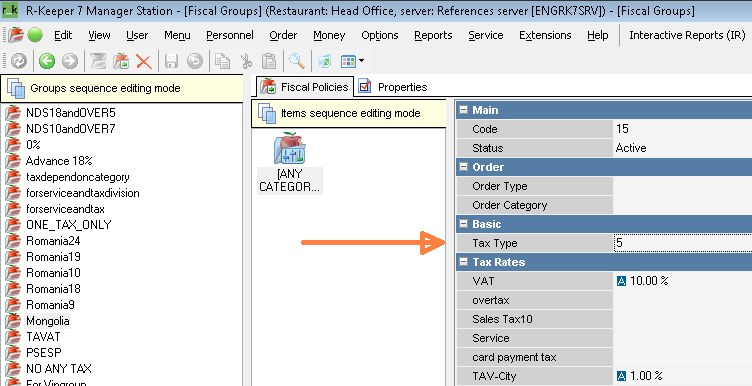Viewport: 752px width, 386px height.
Task: Open the Menu menu
Action: [177, 35]
